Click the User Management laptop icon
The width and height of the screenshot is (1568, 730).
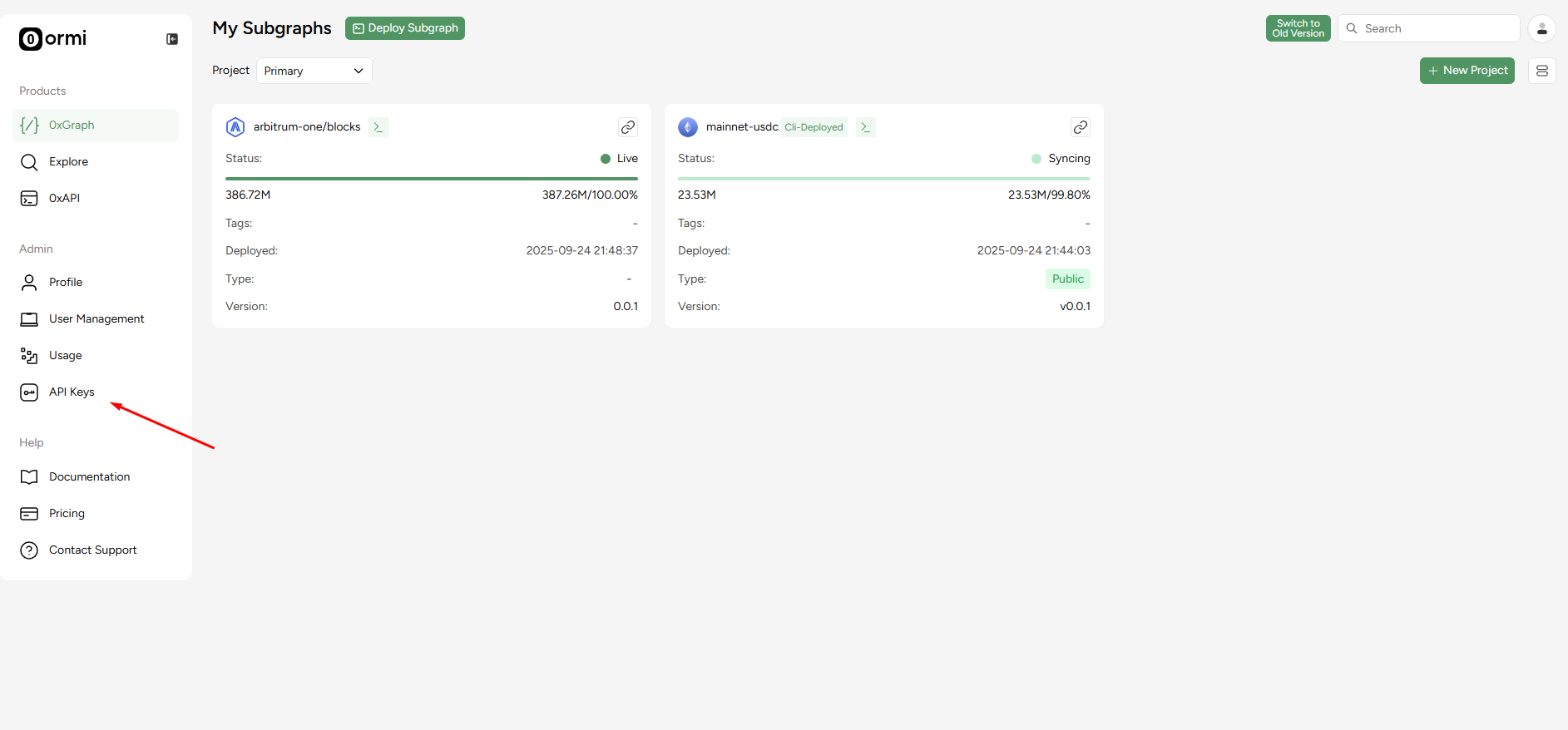[x=29, y=319]
